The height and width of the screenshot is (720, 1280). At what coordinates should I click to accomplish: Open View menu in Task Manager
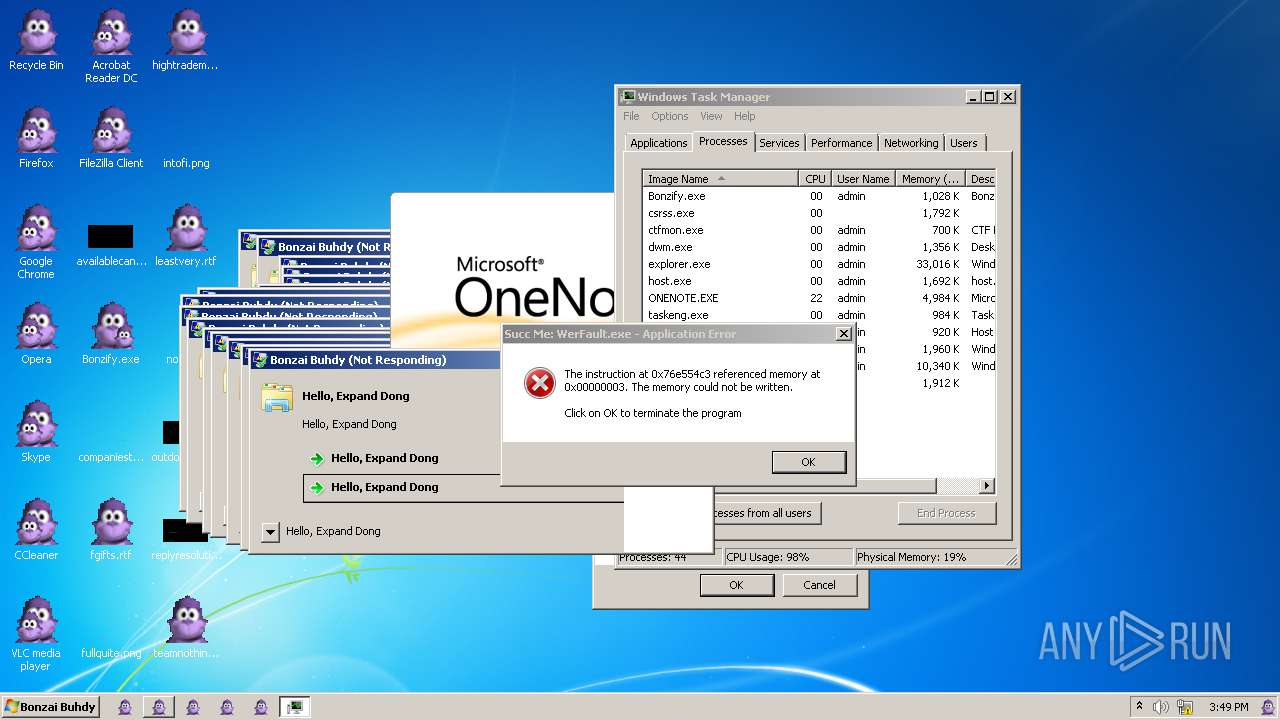[x=711, y=117]
